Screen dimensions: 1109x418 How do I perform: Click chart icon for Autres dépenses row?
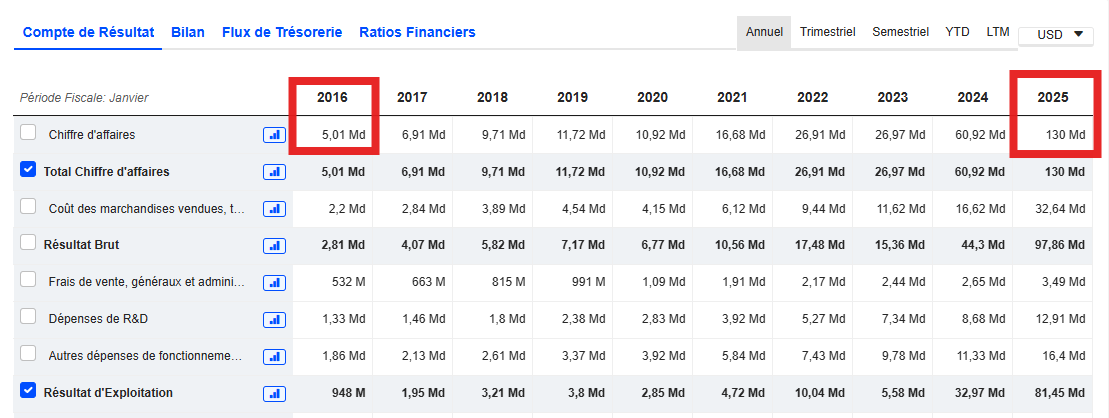pyautogui.click(x=274, y=356)
